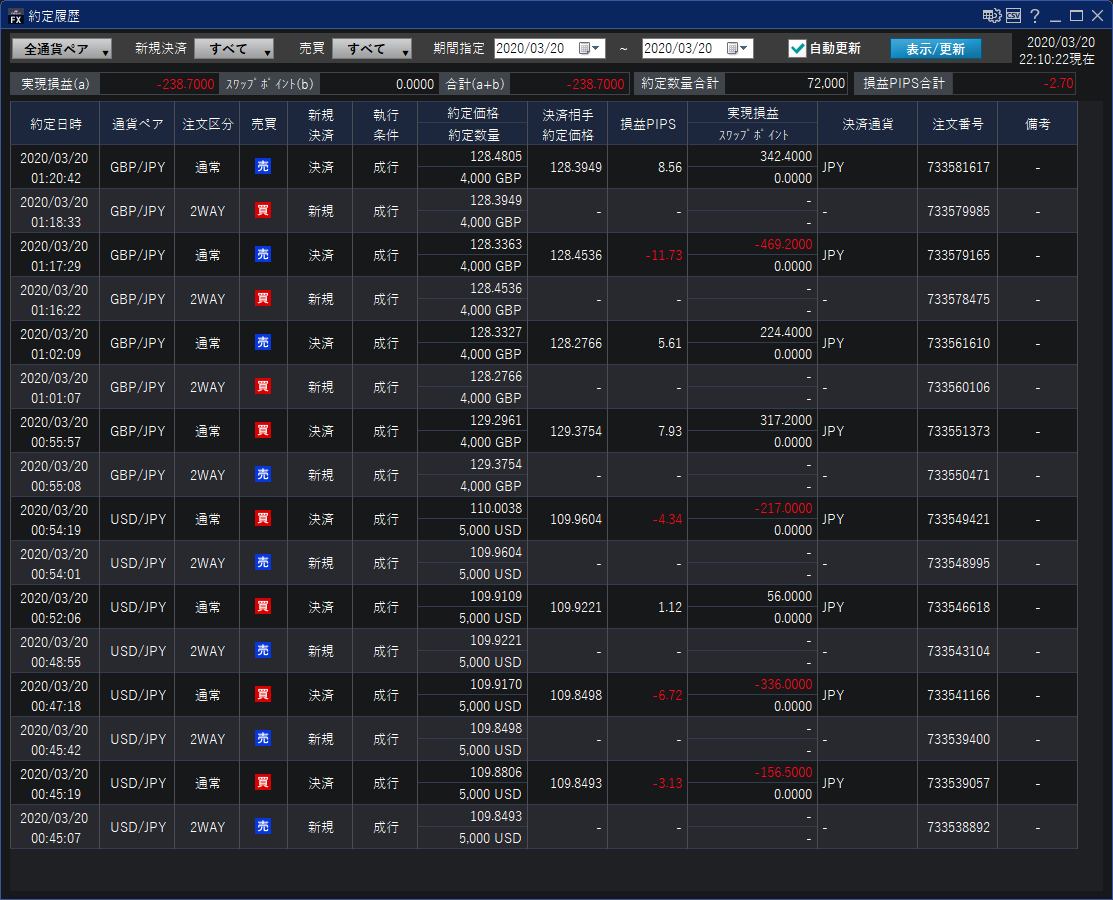Open help with the question mark icon
Viewport: 1113px width, 900px height.
pos(1035,16)
